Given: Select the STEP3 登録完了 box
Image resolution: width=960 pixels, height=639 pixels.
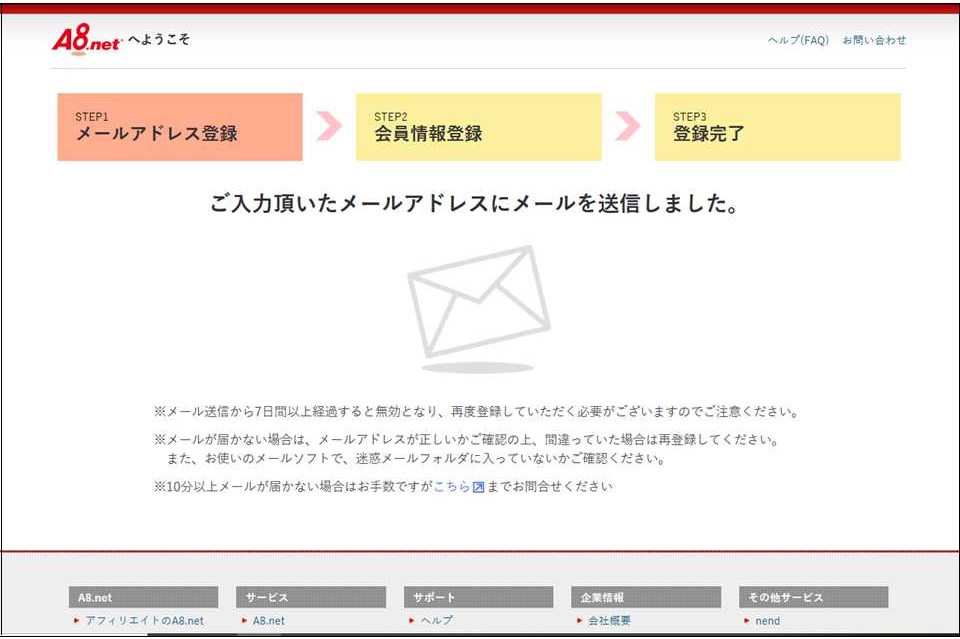Looking at the screenshot, I should tap(778, 127).
